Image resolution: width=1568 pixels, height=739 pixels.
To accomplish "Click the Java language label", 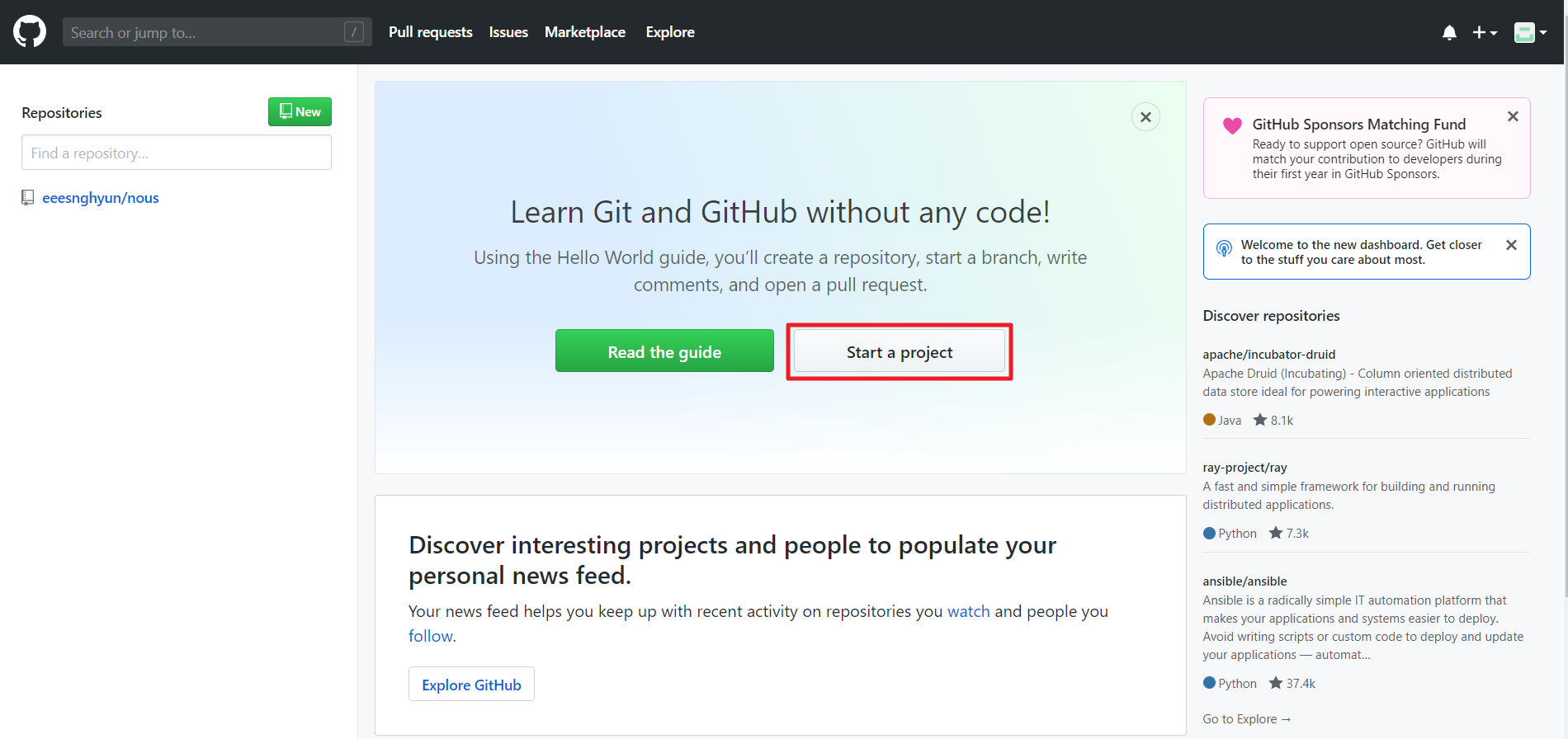I will [x=1222, y=421].
